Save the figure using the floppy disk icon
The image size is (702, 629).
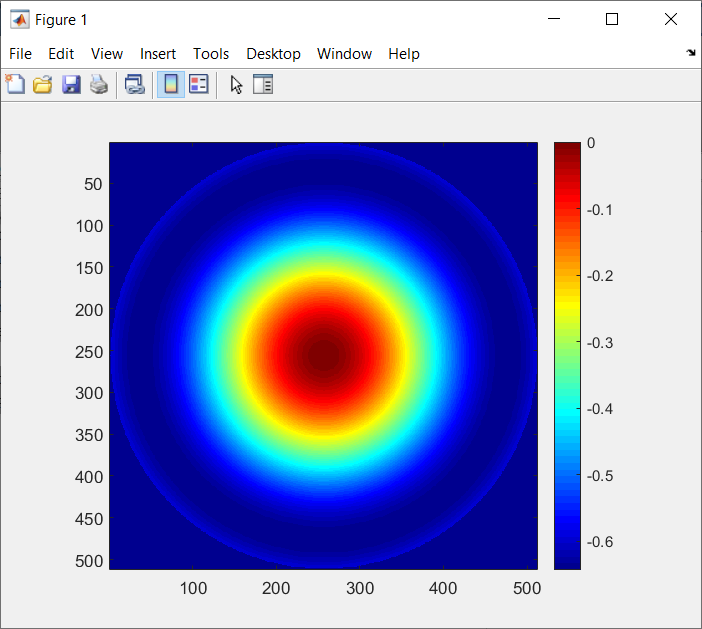(x=71, y=84)
